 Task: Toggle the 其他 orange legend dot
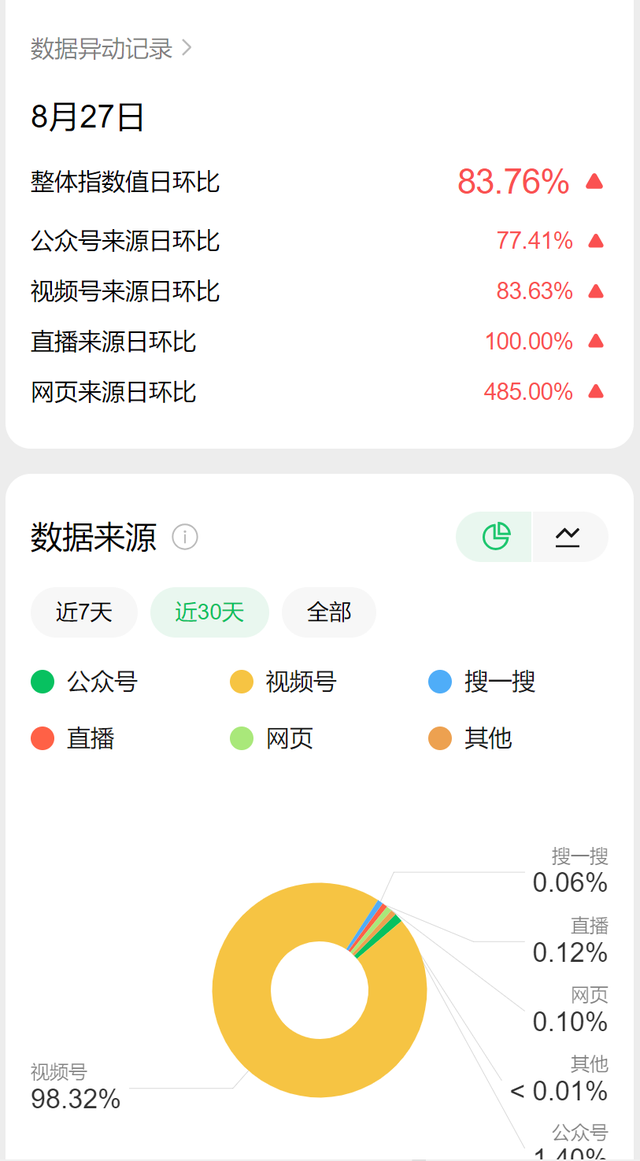point(440,738)
